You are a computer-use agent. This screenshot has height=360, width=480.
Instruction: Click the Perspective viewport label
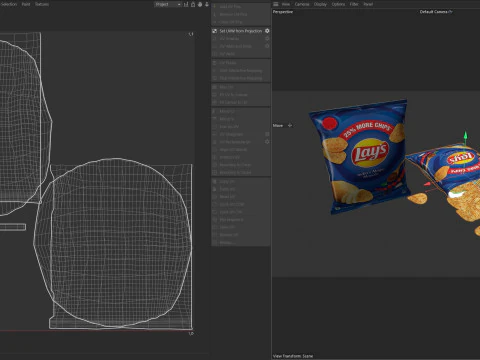click(283, 12)
